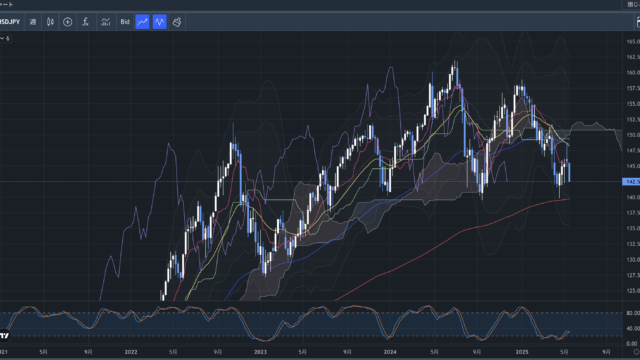Open the fx indicators menu

click(x=85, y=22)
